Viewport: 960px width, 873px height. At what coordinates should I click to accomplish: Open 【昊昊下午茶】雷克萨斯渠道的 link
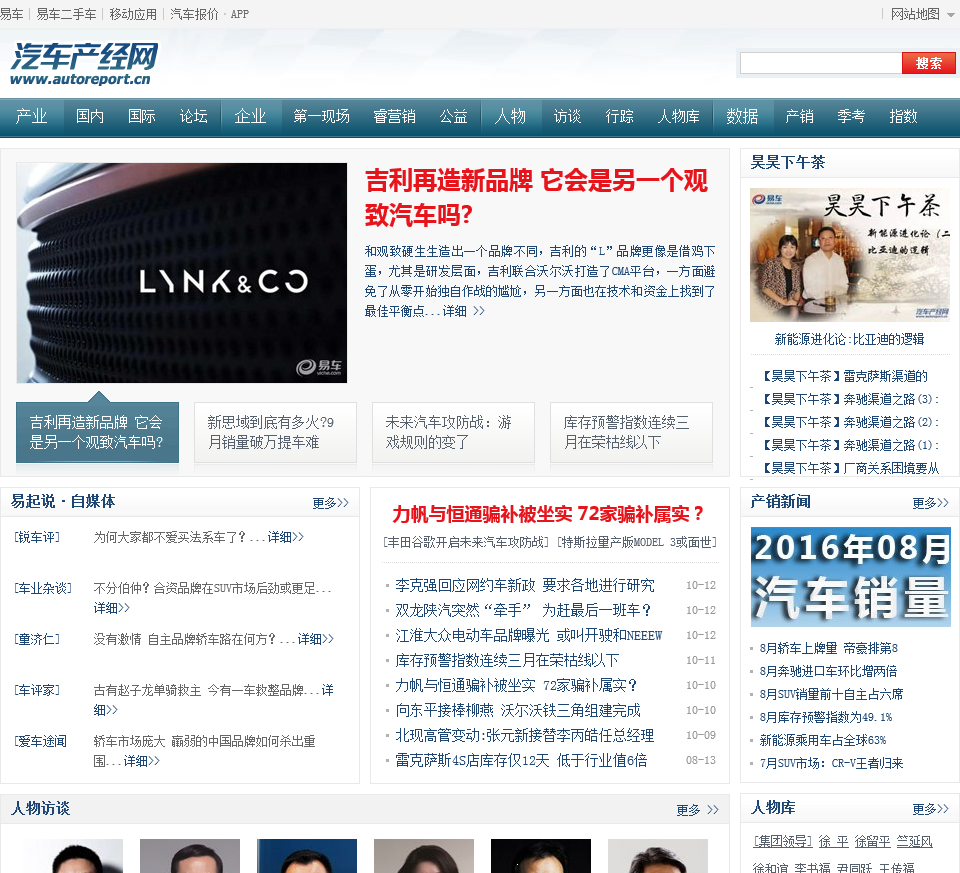tap(844, 376)
